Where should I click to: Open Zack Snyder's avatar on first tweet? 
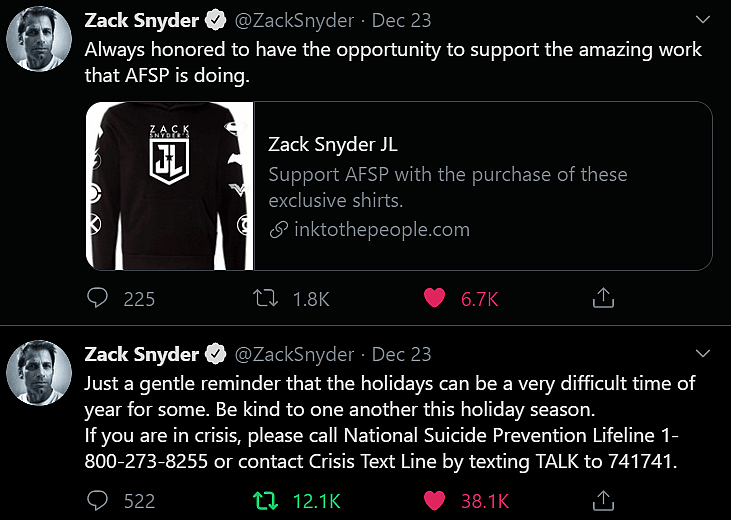[x=38, y=45]
